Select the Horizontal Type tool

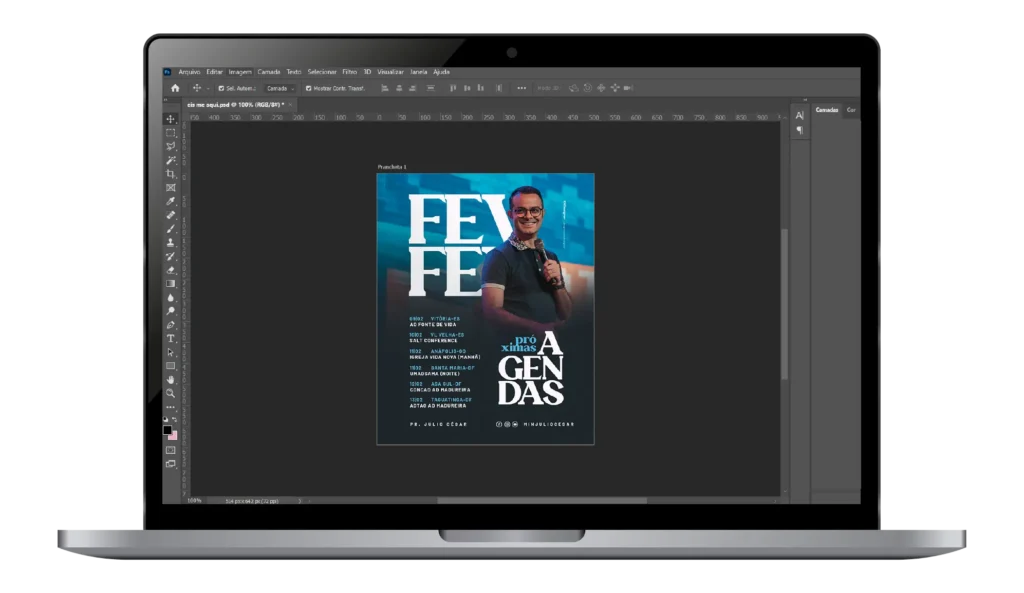(x=171, y=339)
